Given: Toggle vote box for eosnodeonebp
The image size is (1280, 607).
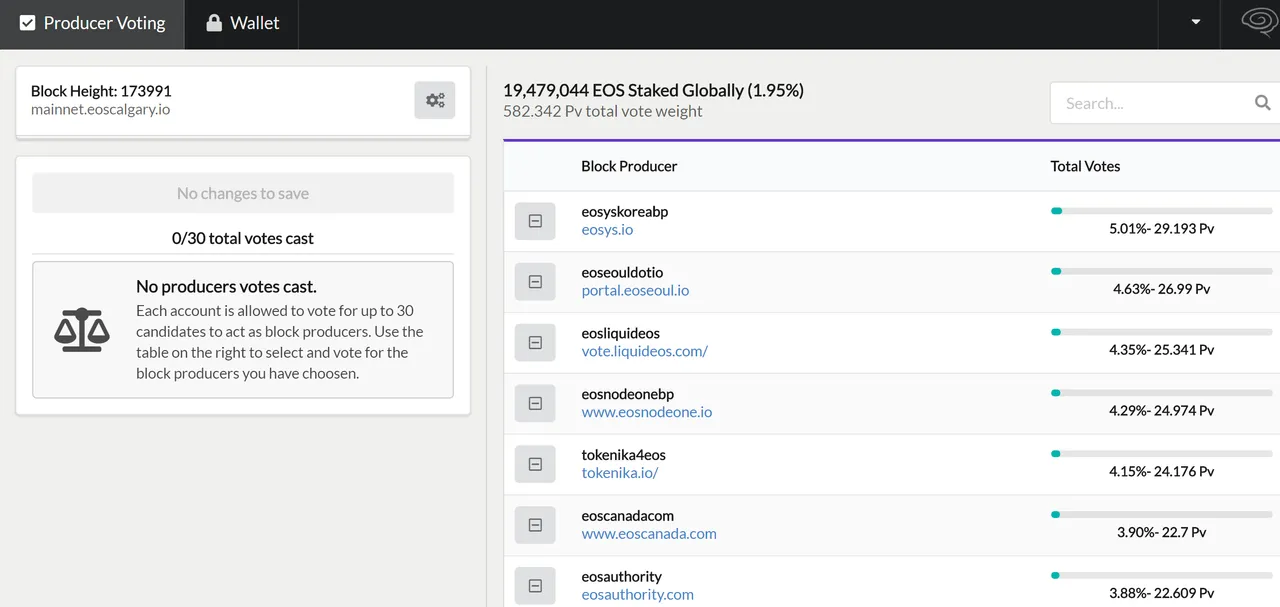Looking at the screenshot, I should [x=535, y=404].
